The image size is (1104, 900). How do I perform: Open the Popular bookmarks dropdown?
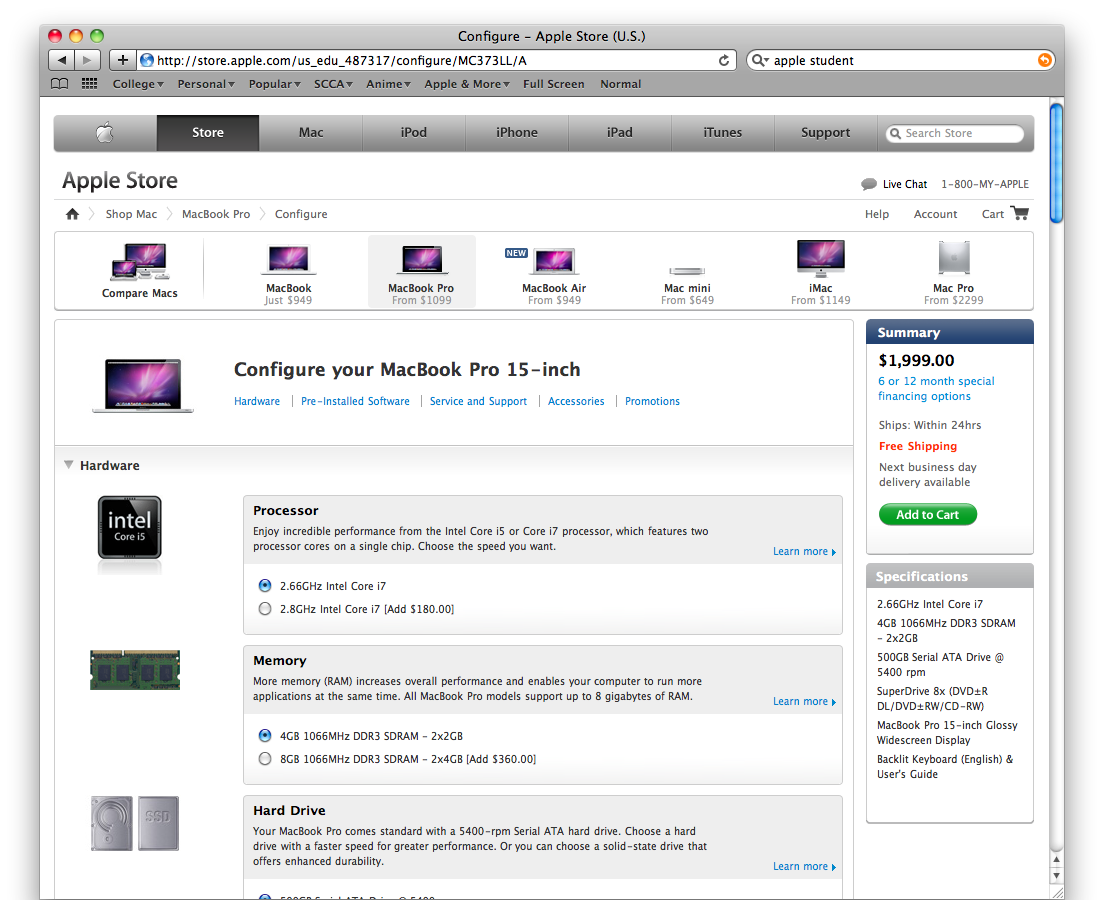pyautogui.click(x=275, y=84)
